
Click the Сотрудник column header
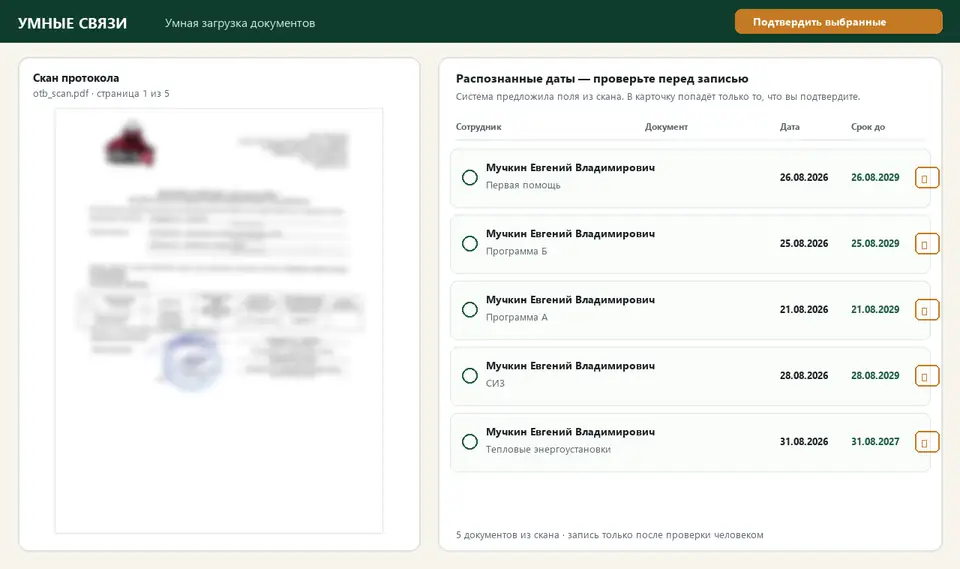coord(478,127)
